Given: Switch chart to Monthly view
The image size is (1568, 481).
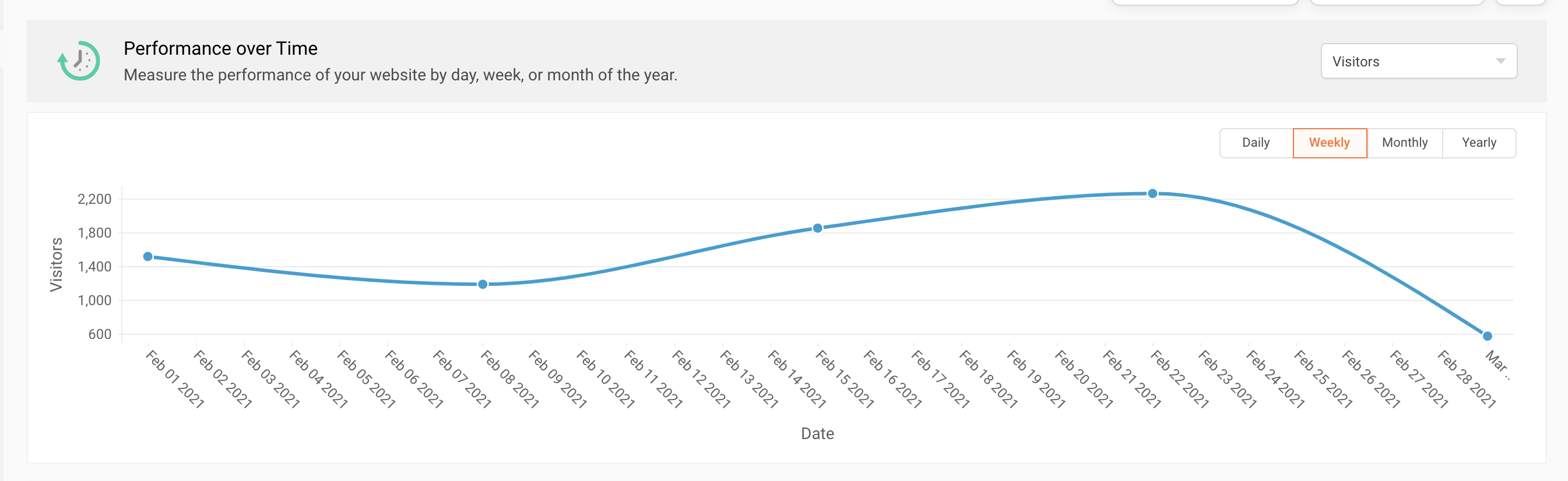Looking at the screenshot, I should [x=1404, y=143].
